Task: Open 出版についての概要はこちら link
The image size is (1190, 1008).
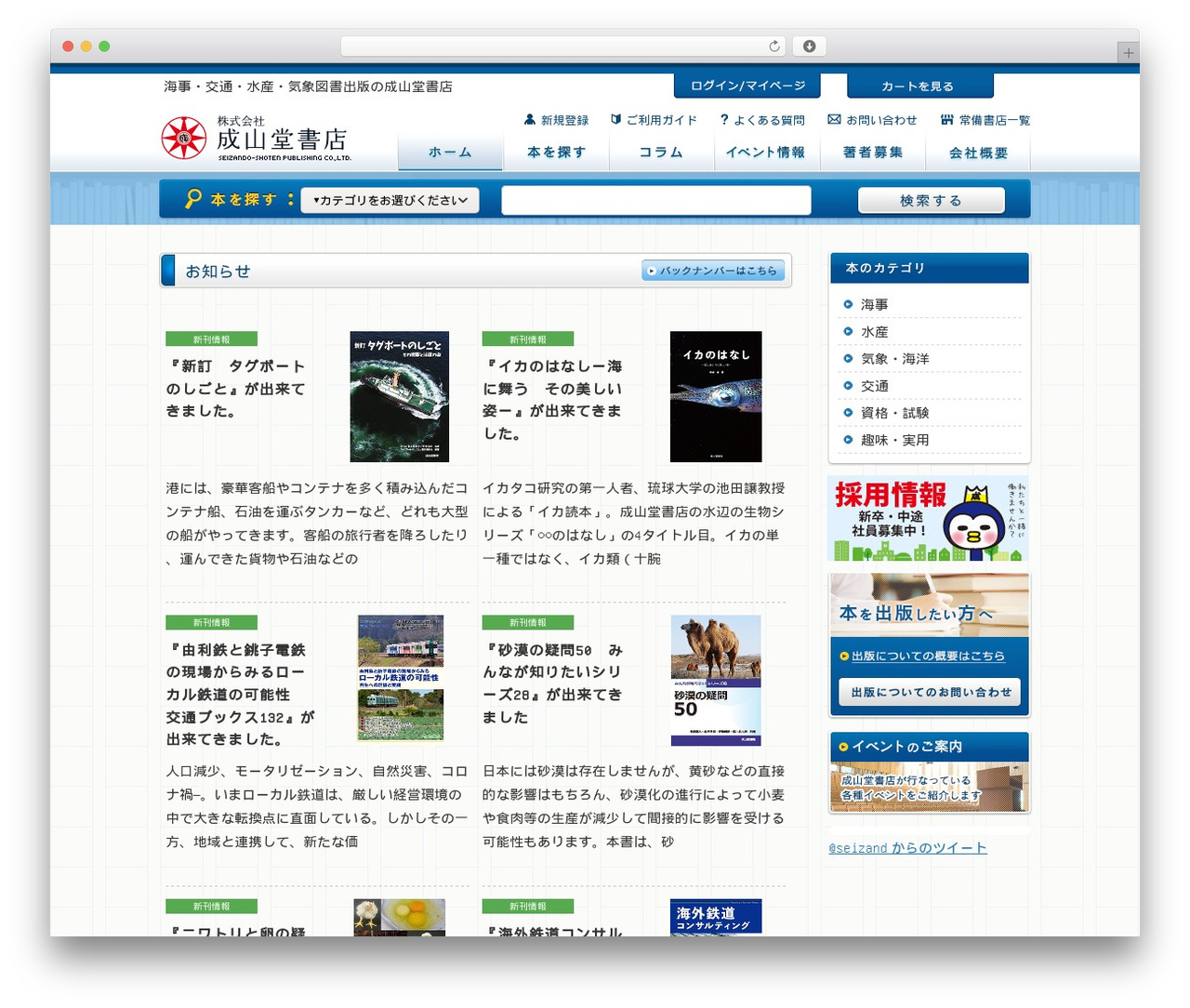Action: (928, 657)
